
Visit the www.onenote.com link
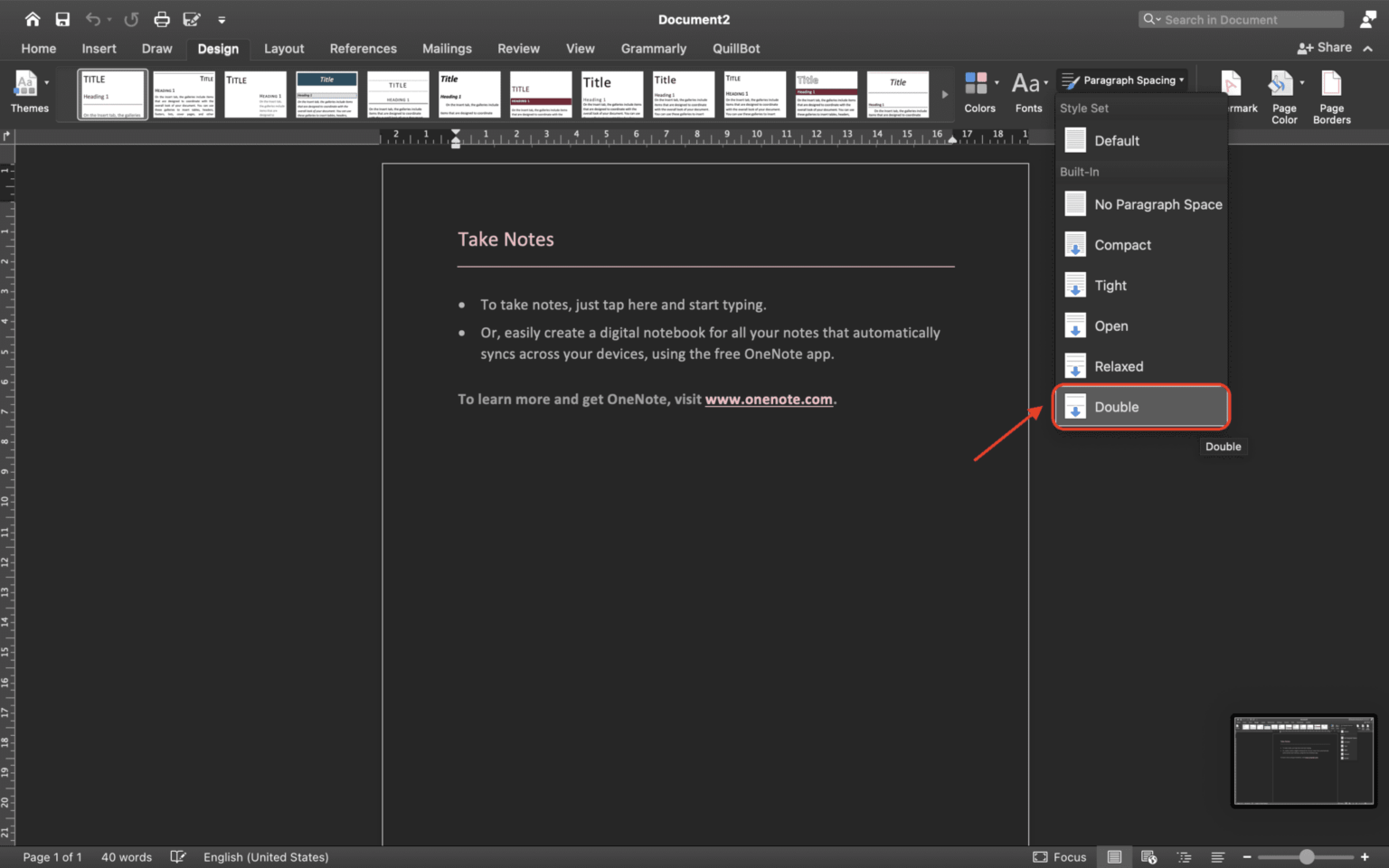(769, 399)
